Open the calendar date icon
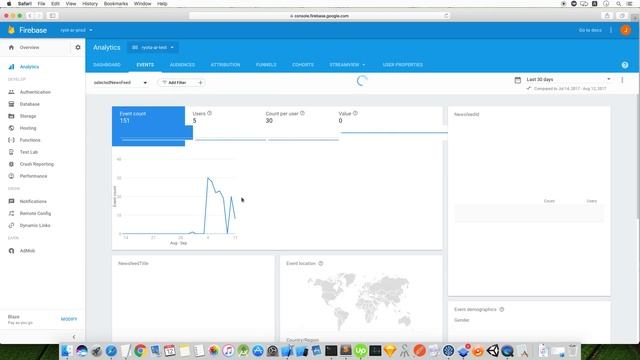 [x=518, y=80]
